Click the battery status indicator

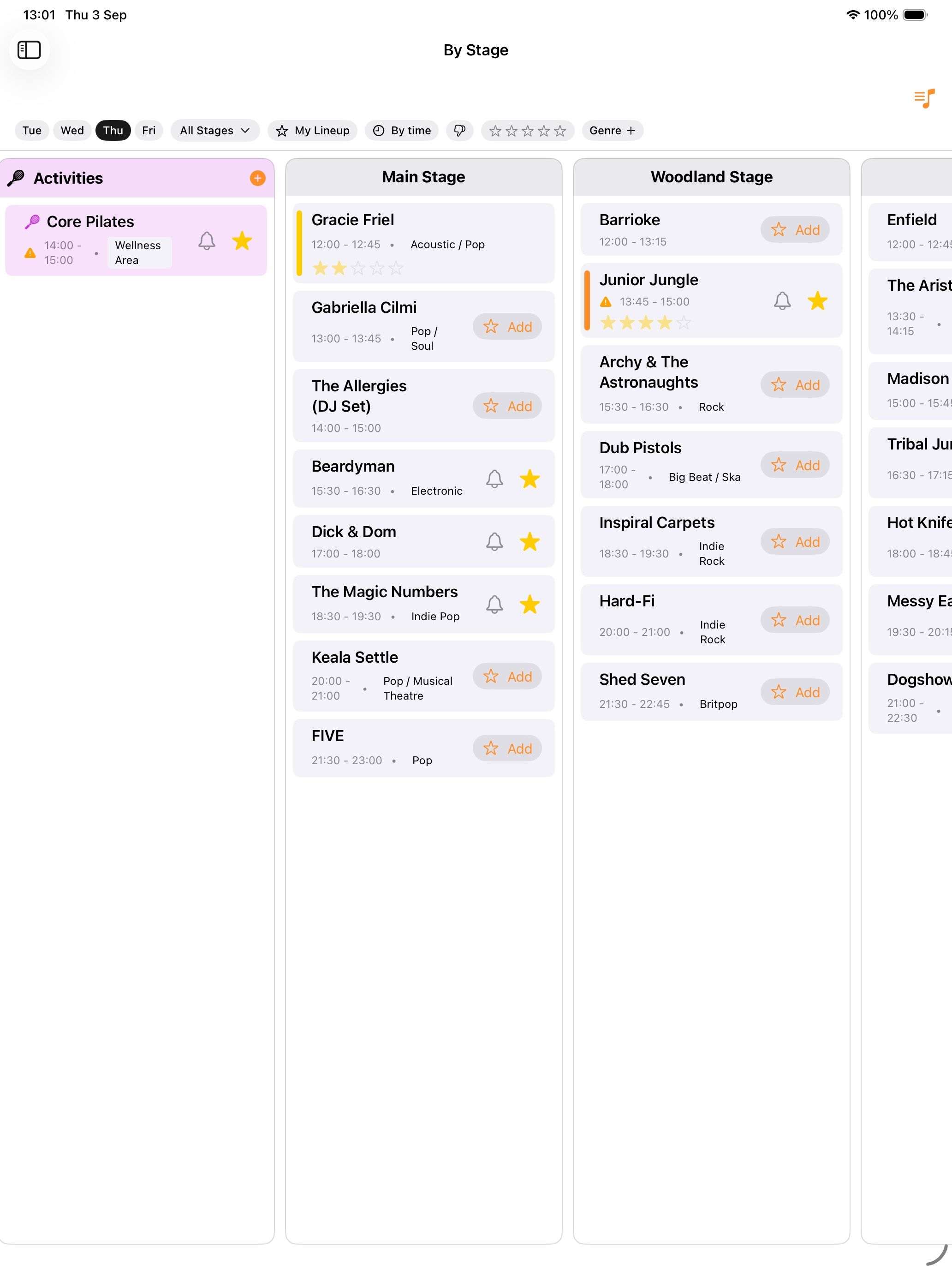(x=915, y=15)
